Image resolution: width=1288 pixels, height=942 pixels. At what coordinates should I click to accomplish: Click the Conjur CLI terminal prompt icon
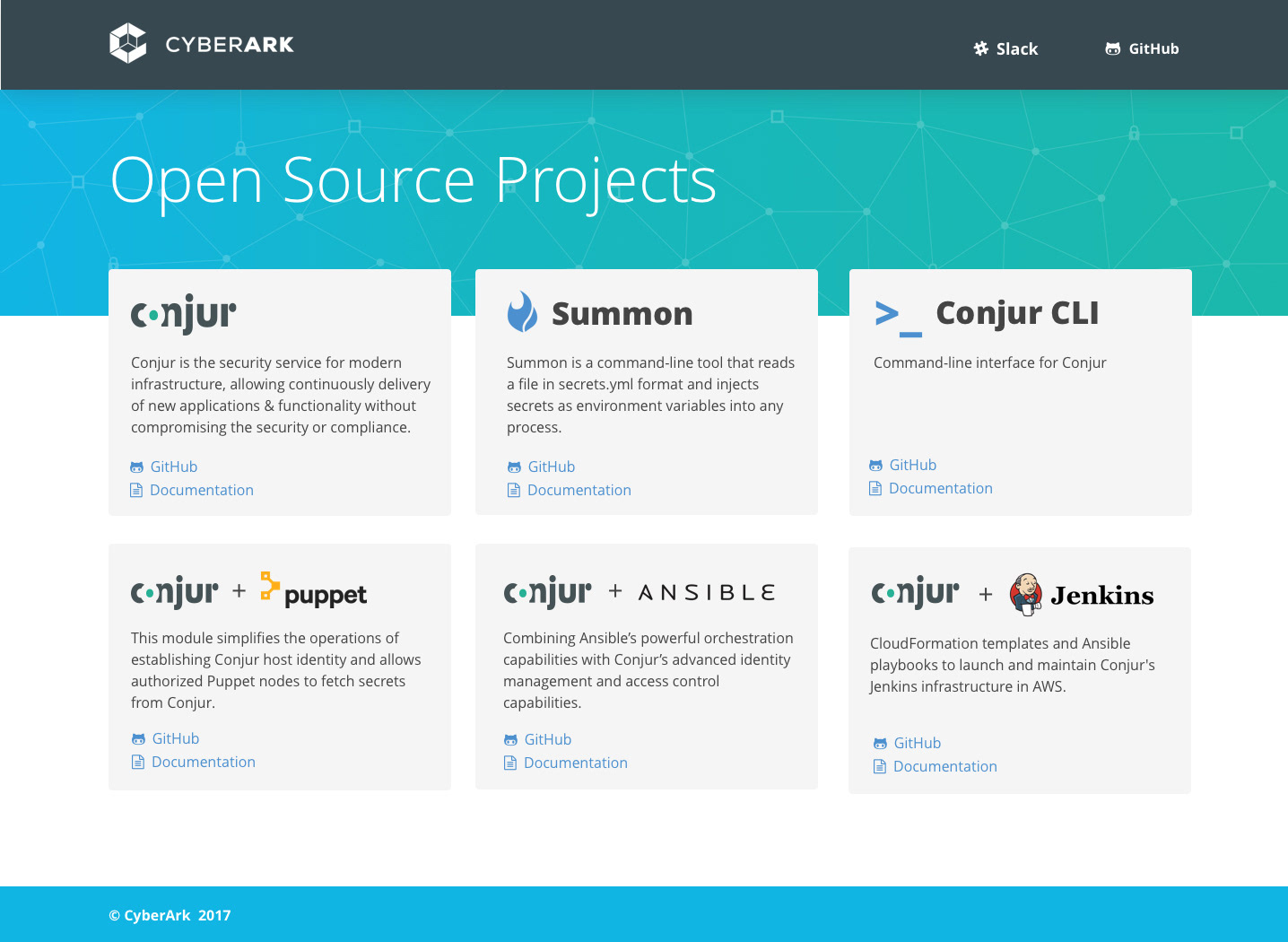899,318
